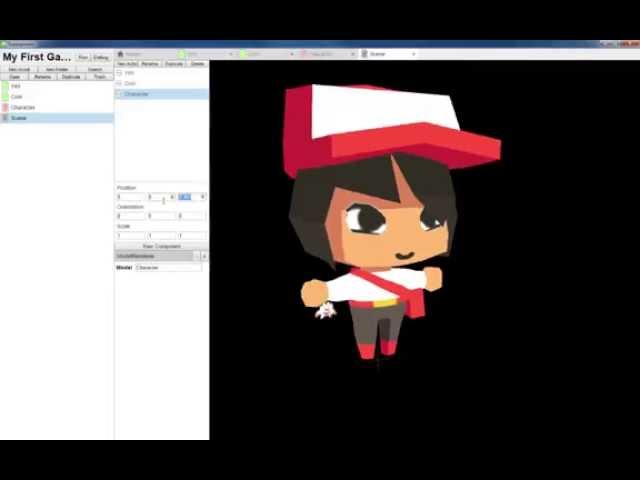This screenshot has height=480, width=640.
Task: Click the Search button in asset panel
Action: [95, 69]
